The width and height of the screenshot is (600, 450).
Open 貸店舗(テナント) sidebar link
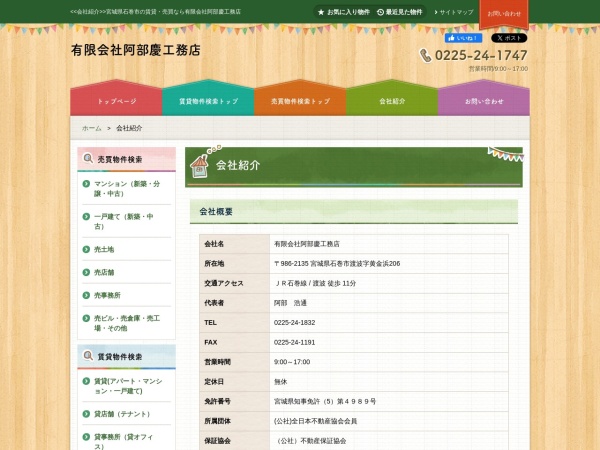[x=122, y=414]
